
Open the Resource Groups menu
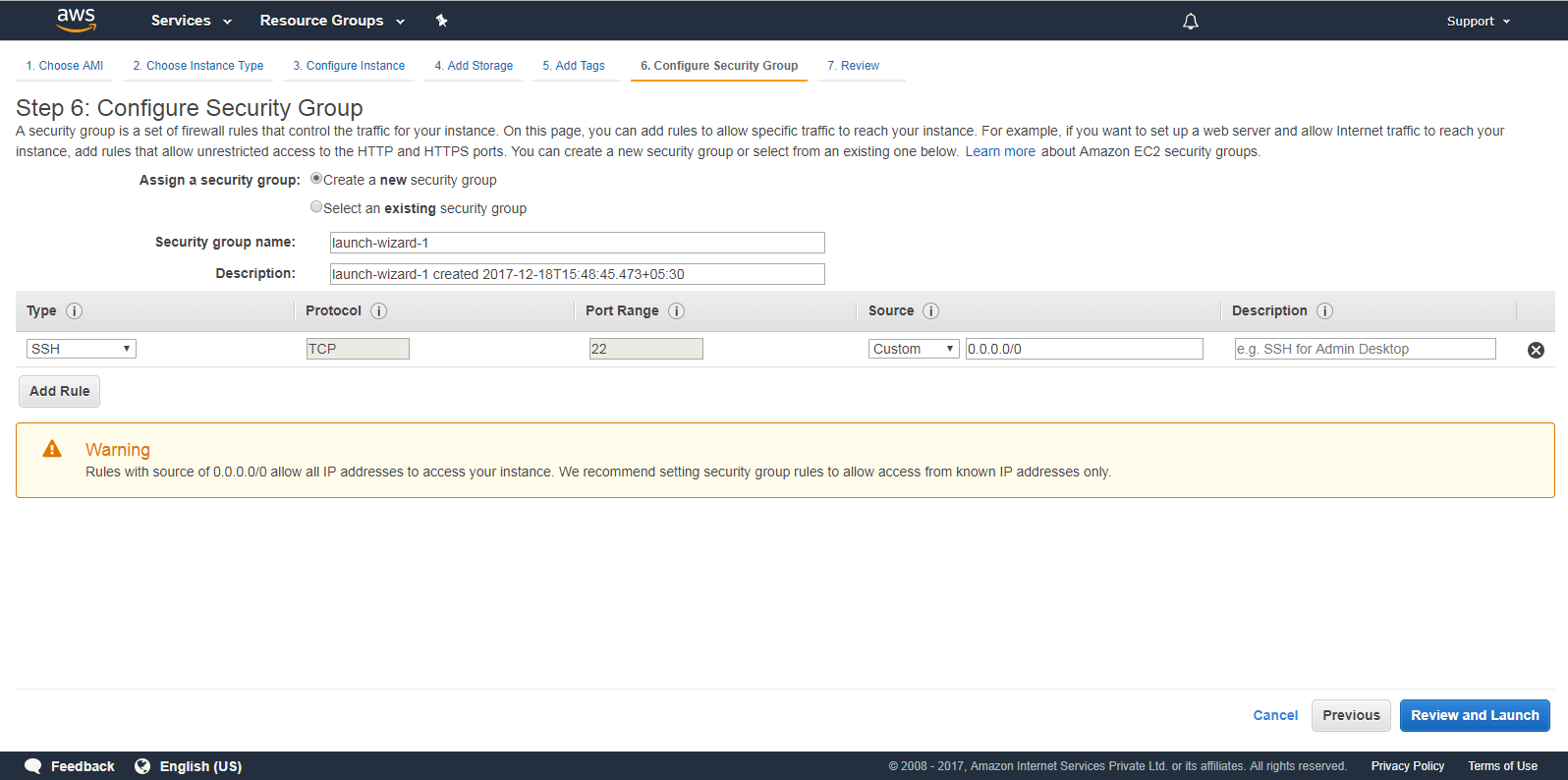click(331, 21)
